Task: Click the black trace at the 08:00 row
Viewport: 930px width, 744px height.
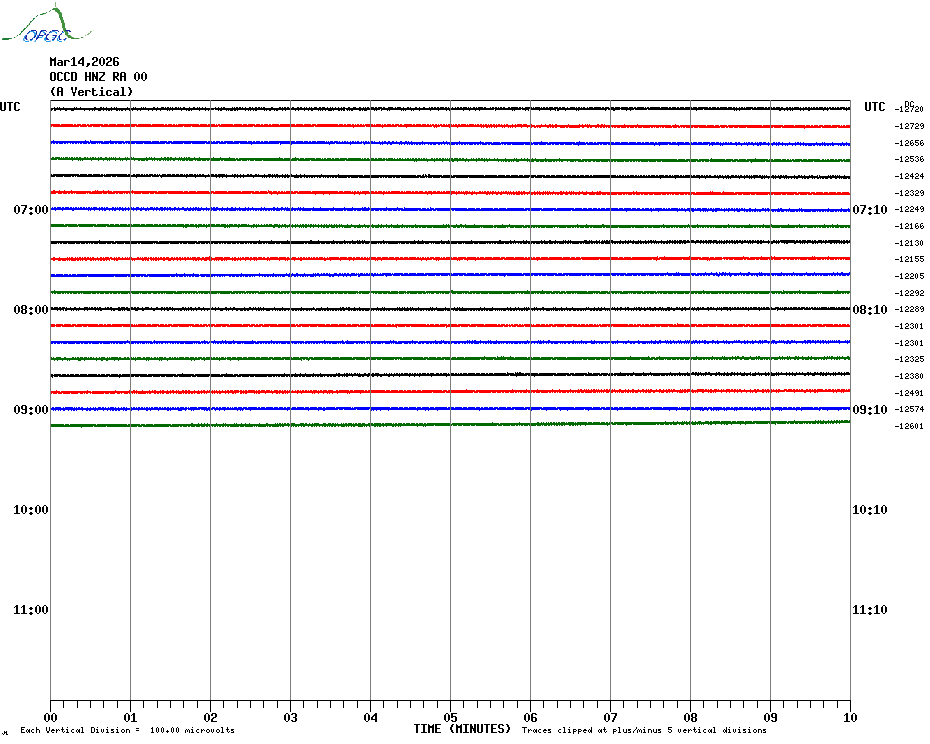Action: (450, 308)
